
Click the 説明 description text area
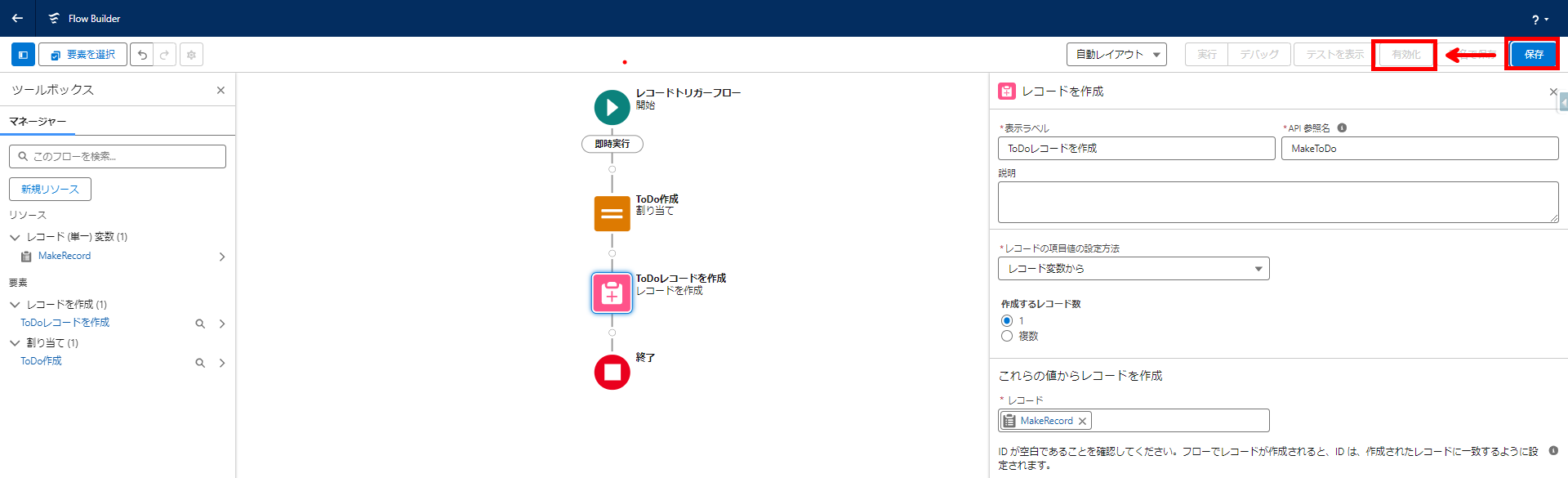[1278, 202]
